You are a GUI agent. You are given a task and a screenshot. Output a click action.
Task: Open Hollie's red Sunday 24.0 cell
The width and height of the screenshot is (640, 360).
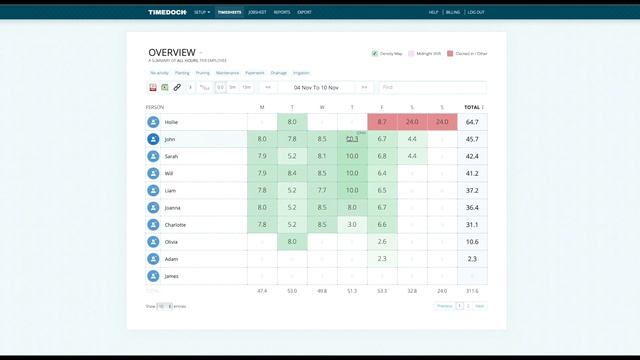442,122
